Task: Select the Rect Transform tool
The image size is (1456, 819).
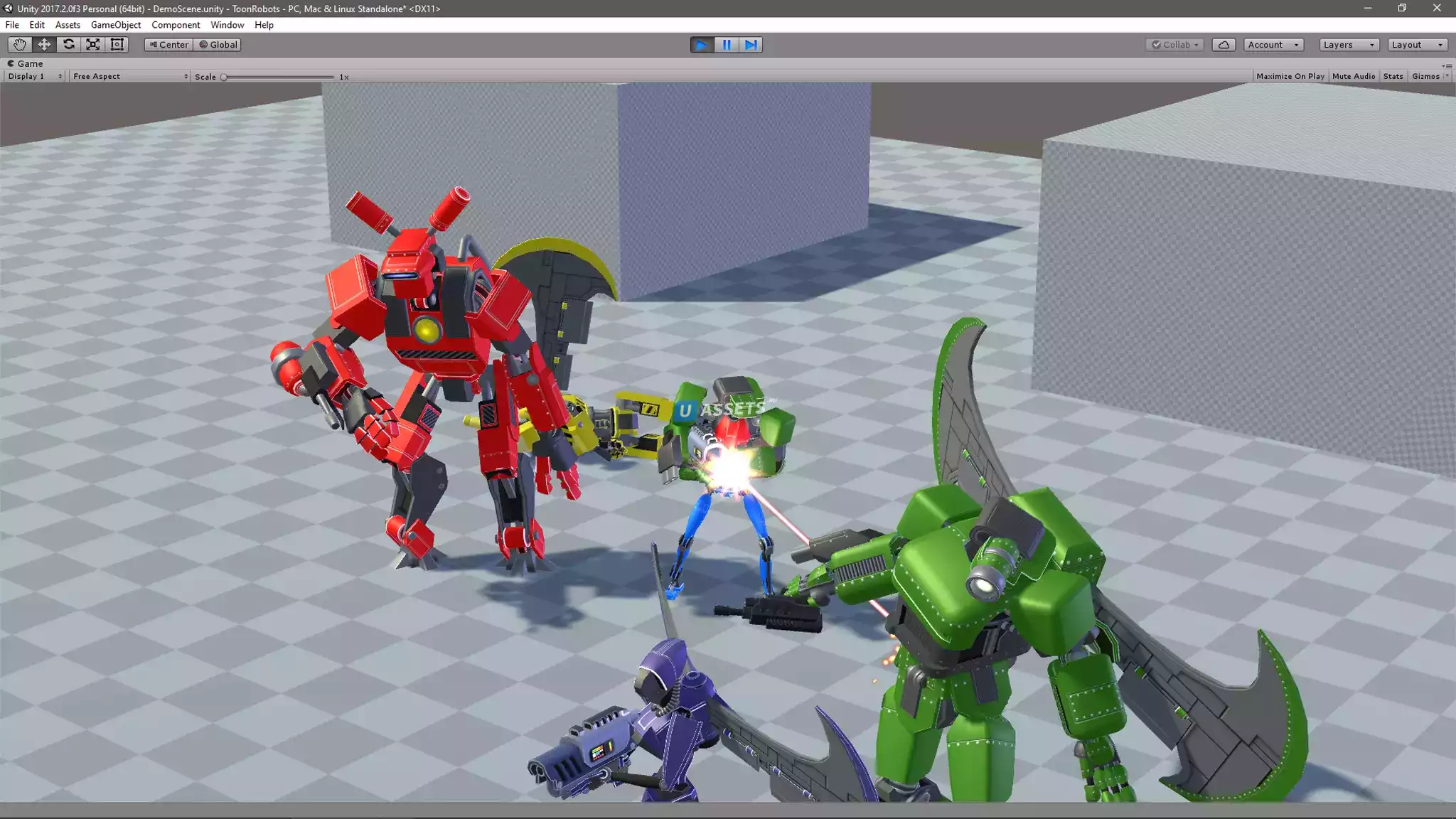Action: (117, 44)
